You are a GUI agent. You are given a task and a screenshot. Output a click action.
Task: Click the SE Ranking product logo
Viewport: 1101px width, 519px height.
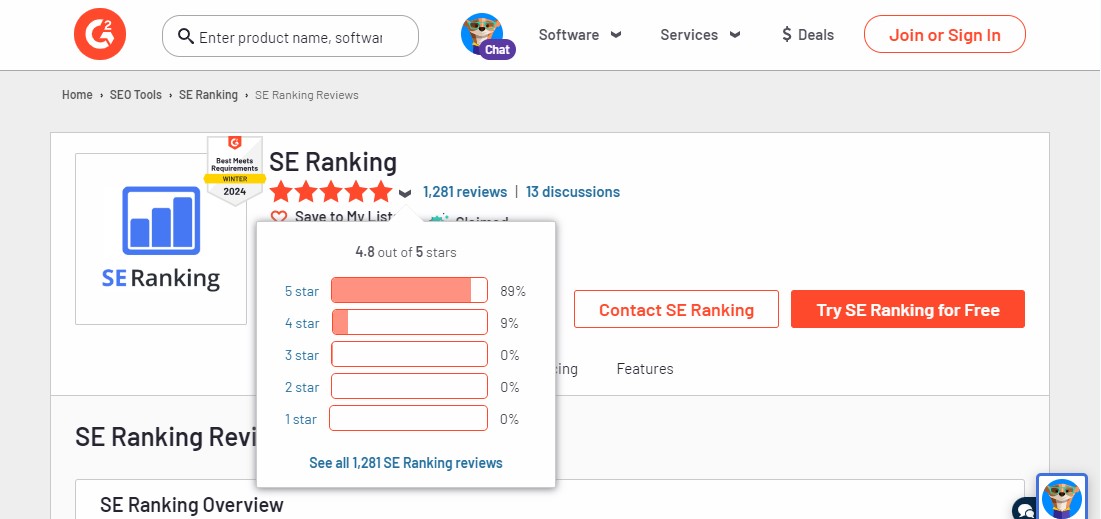161,239
